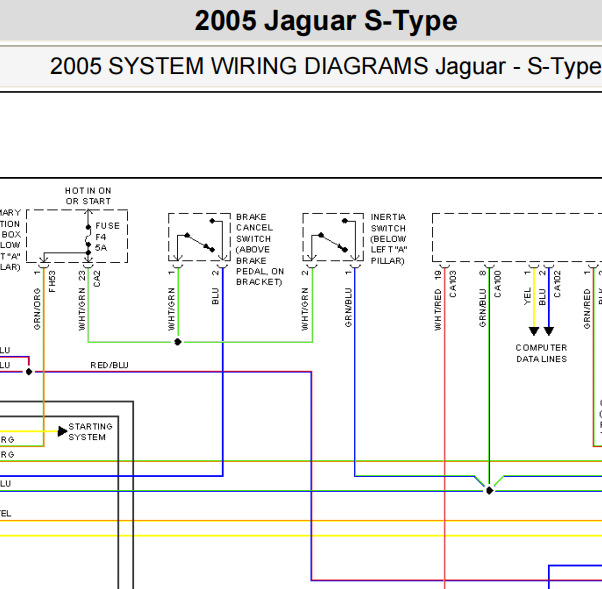Click the 'INERTIA SWITCH' label

(x=388, y=222)
